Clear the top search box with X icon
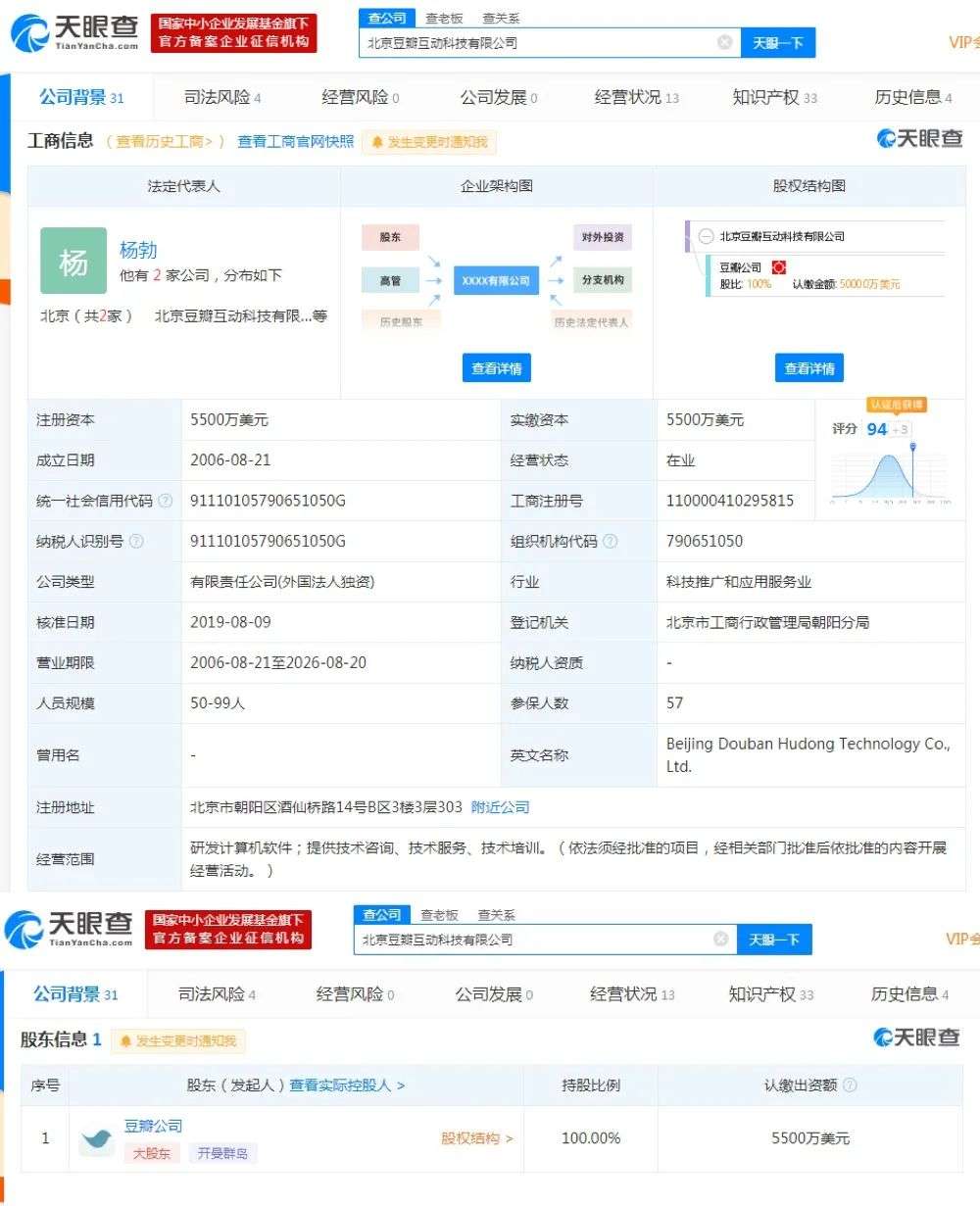The width and height of the screenshot is (980, 1206). pyautogui.click(x=724, y=42)
